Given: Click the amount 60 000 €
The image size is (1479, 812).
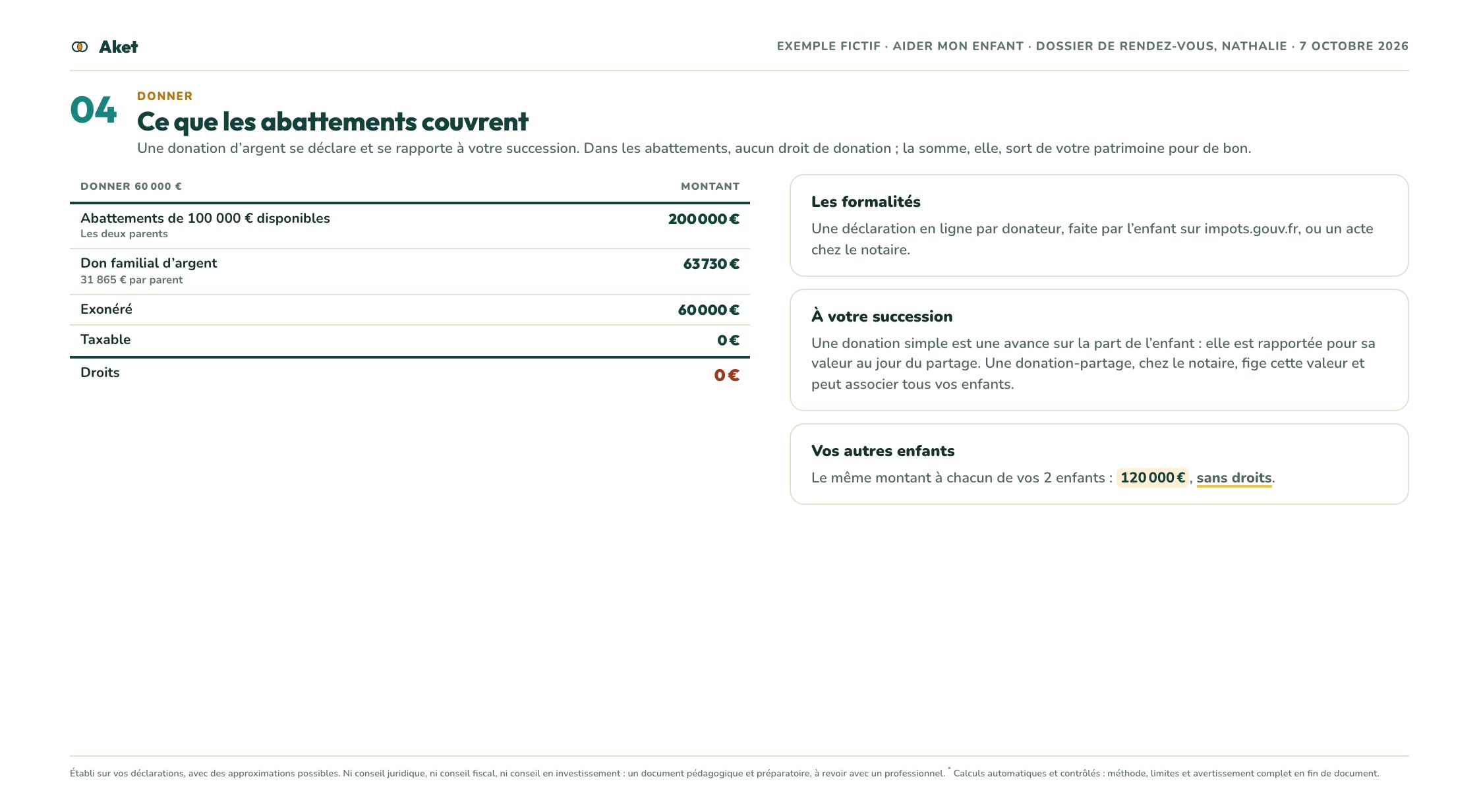Looking at the screenshot, I should (x=709, y=310).
